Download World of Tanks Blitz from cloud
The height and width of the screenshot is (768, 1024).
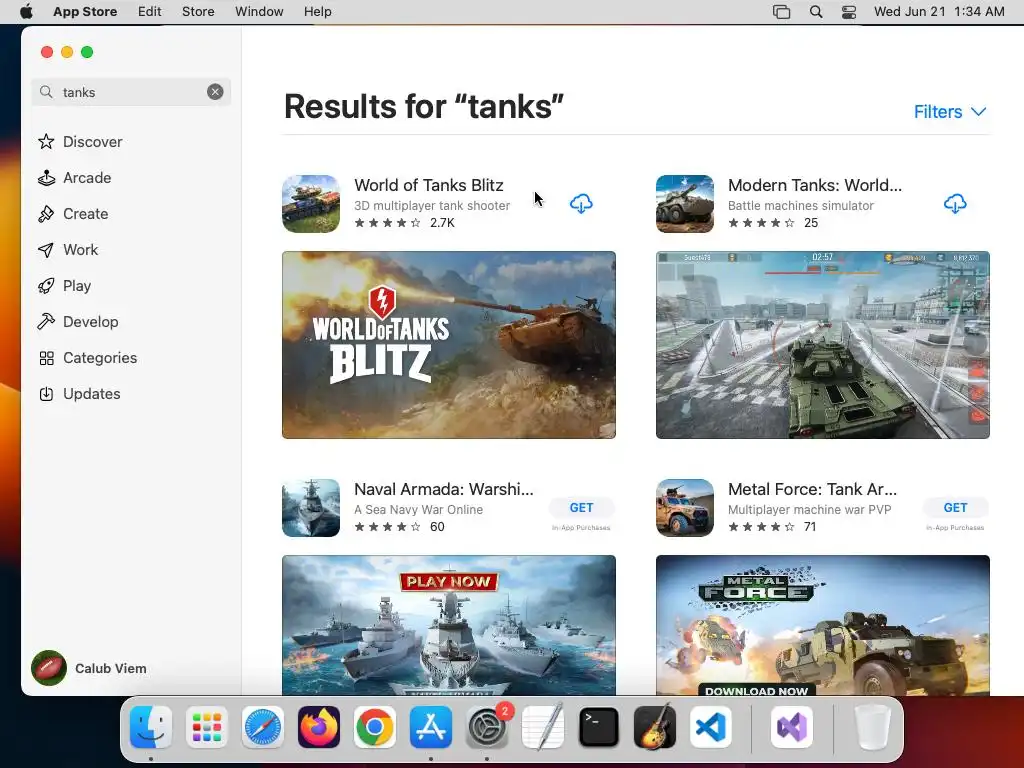click(x=581, y=204)
